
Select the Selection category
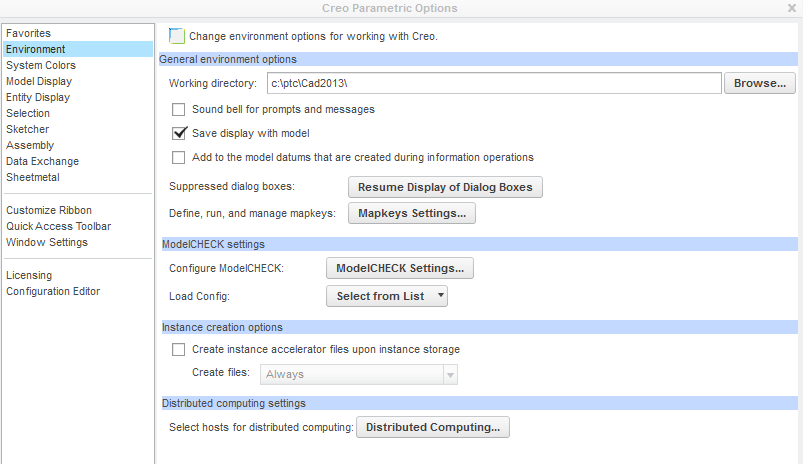click(x=28, y=113)
